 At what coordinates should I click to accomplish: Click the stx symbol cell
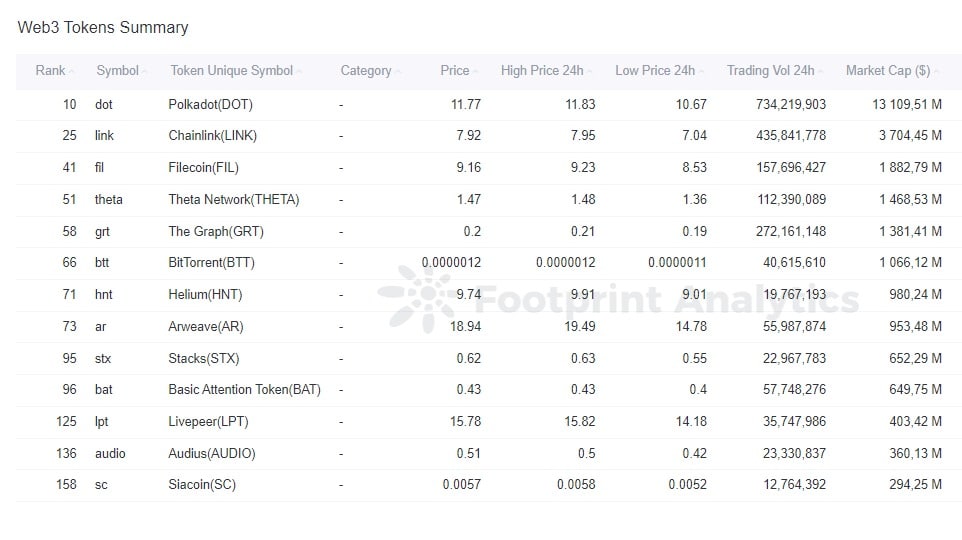pos(103,358)
